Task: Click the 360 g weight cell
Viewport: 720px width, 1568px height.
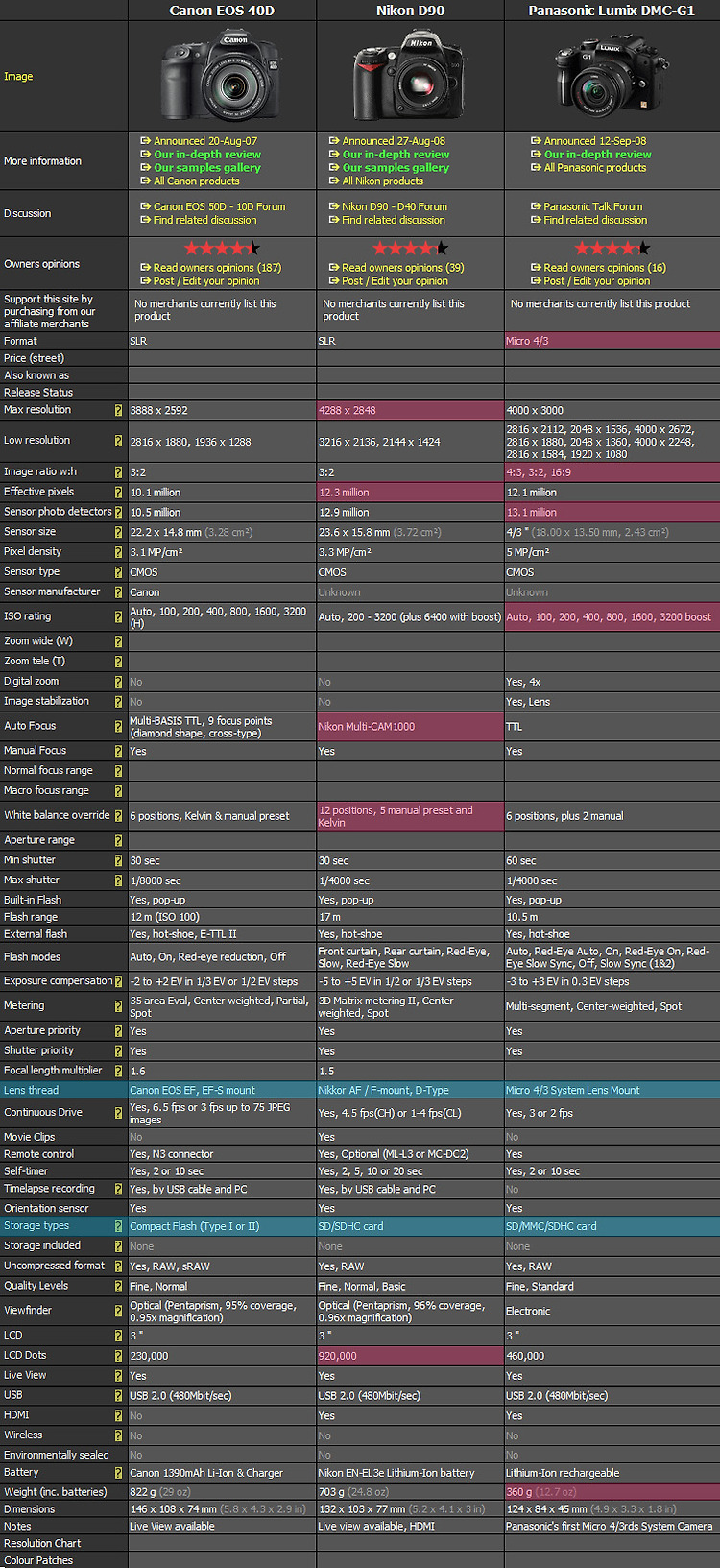Action: [x=612, y=1492]
